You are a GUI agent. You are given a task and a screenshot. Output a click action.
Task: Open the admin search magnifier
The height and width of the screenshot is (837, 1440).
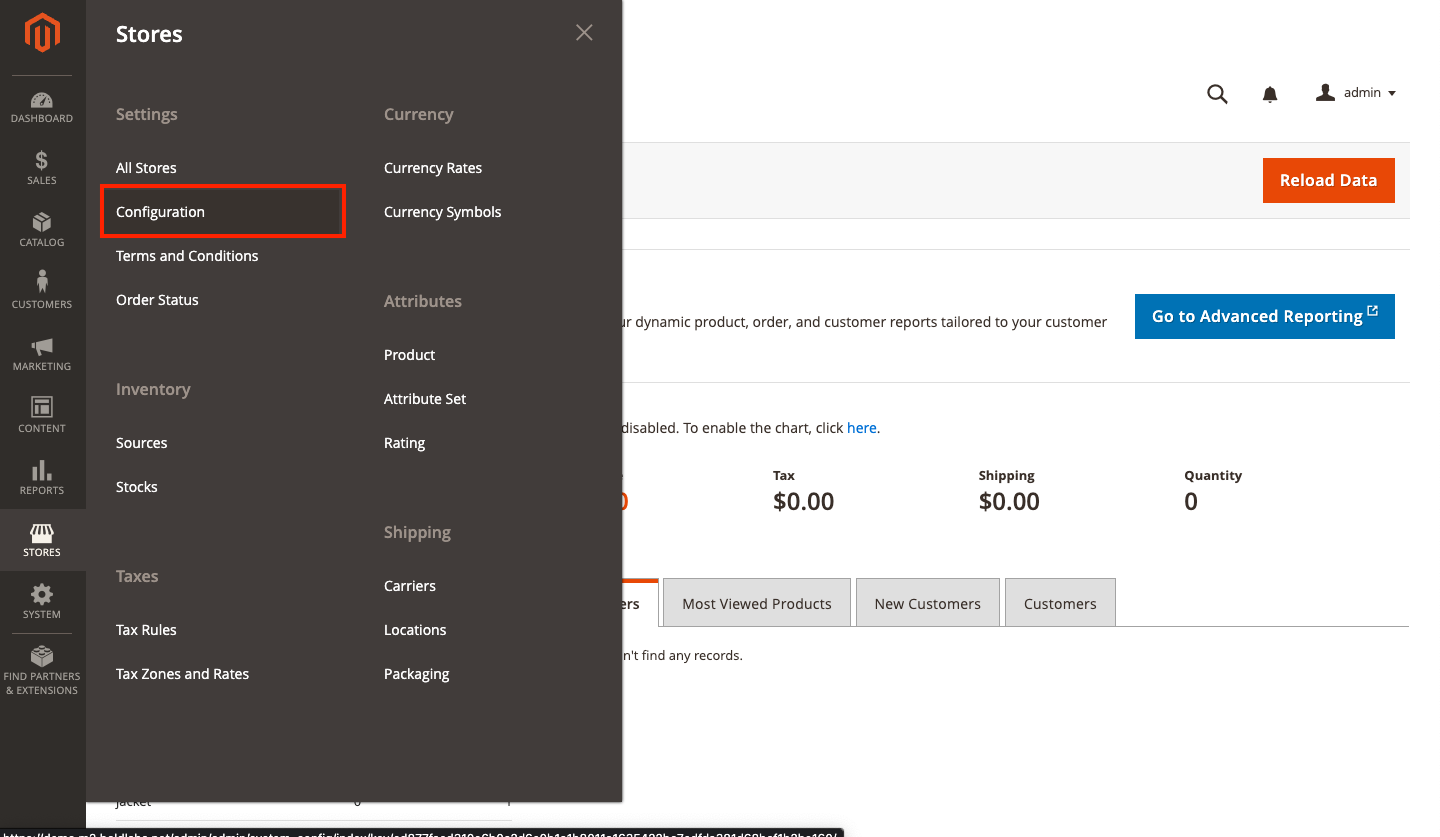click(x=1217, y=93)
